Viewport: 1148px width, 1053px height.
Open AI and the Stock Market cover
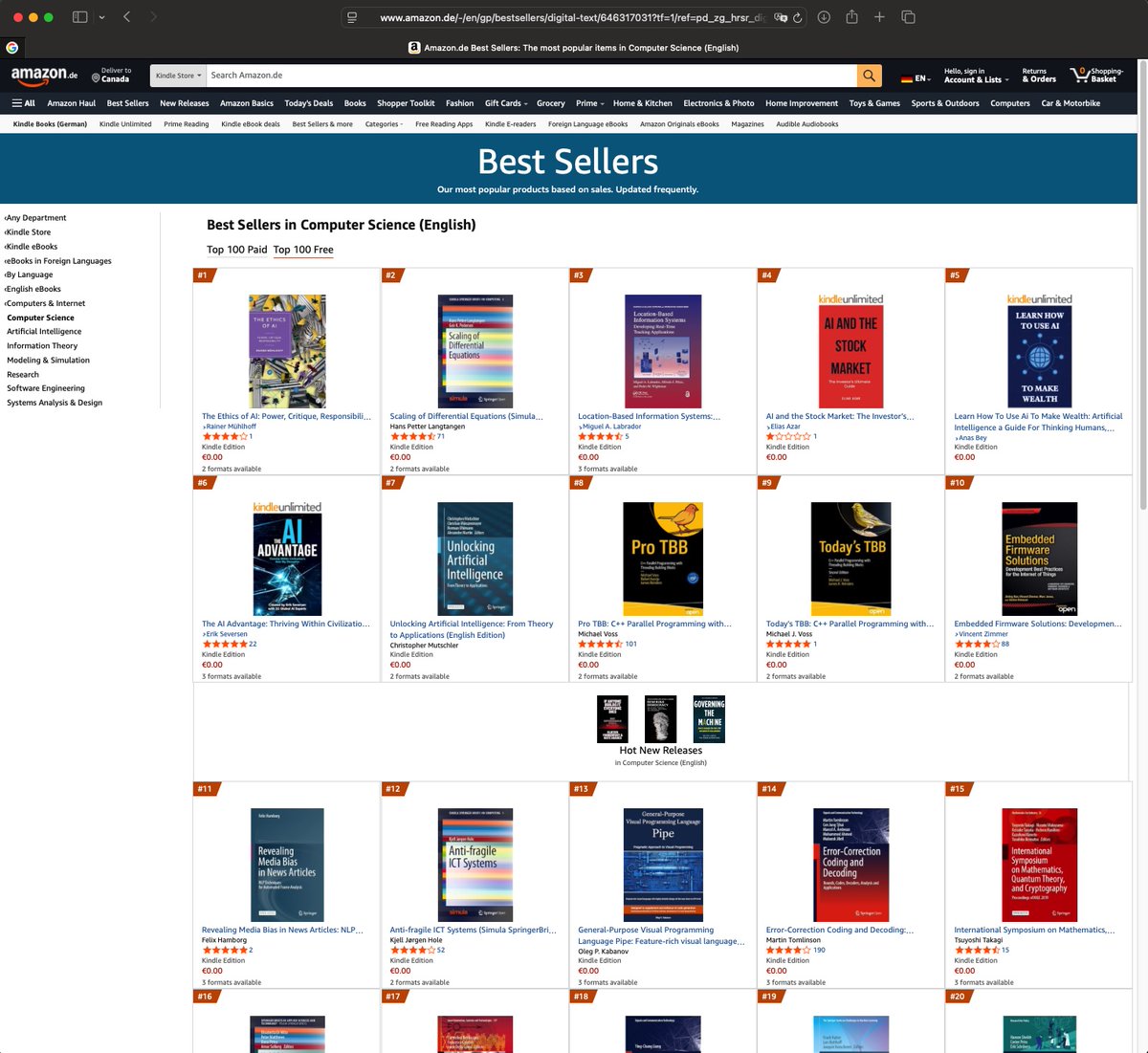click(x=850, y=351)
